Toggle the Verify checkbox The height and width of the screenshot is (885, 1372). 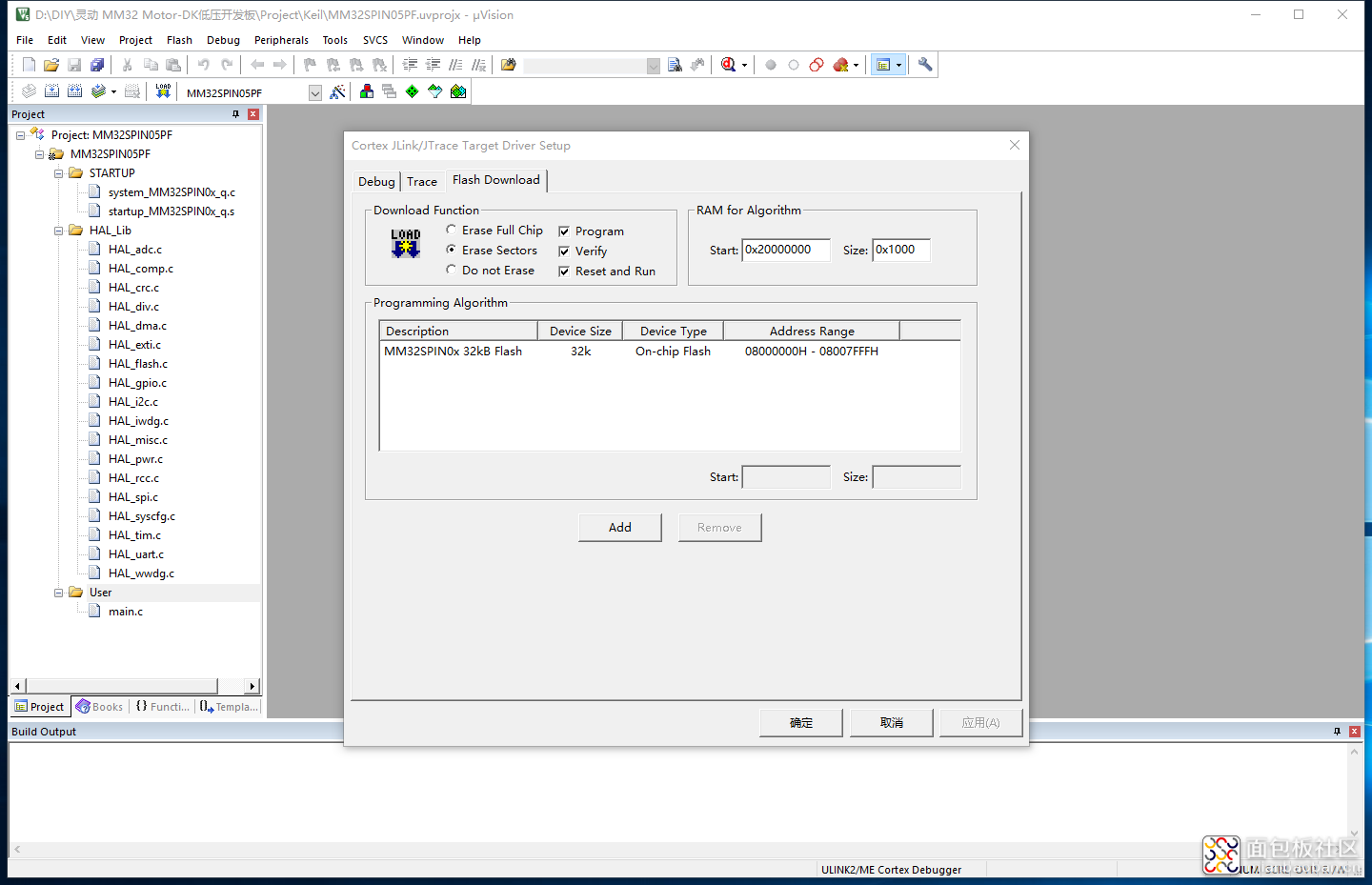[x=564, y=251]
